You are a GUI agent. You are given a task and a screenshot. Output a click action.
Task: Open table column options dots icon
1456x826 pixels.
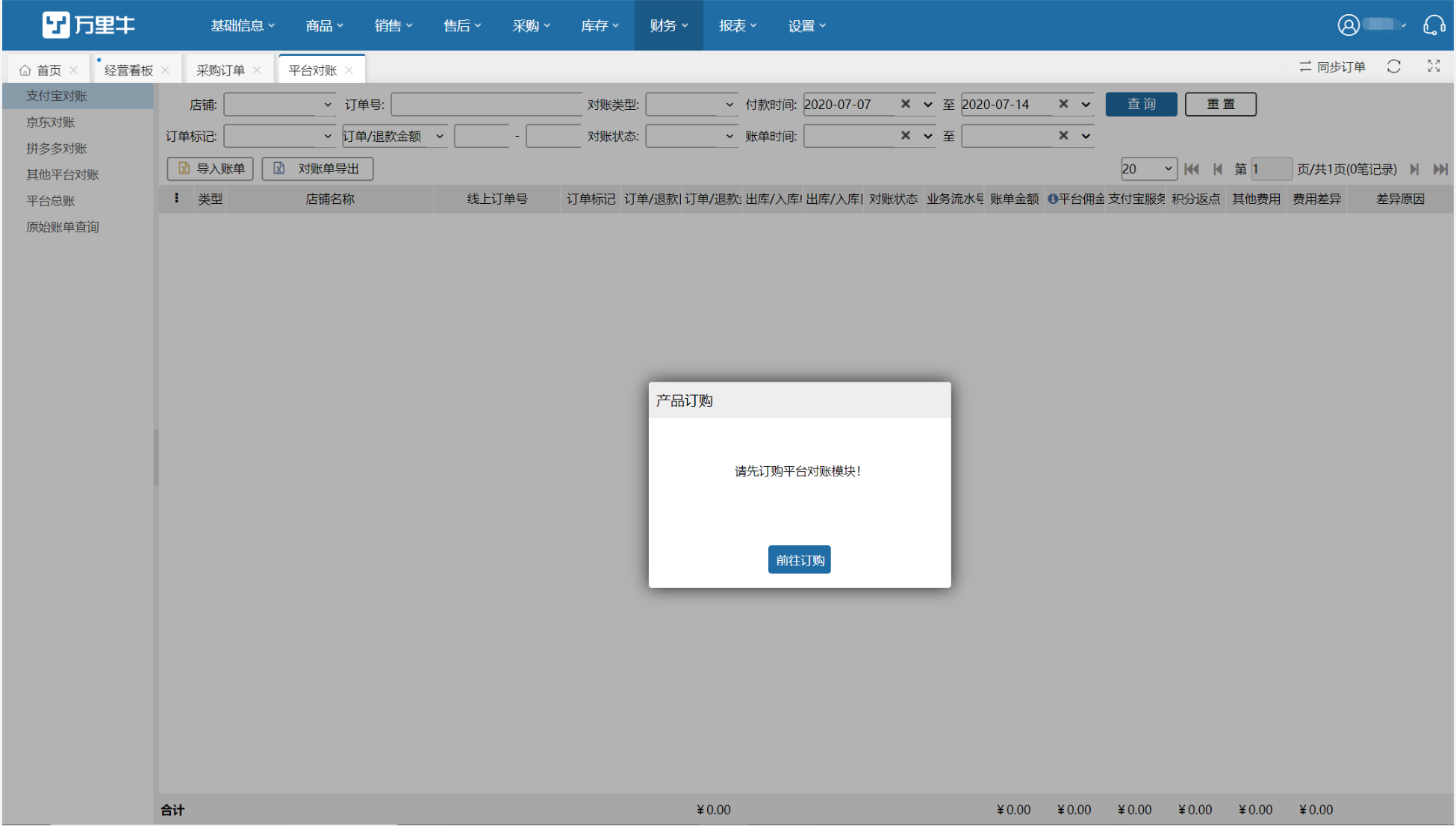pos(176,198)
